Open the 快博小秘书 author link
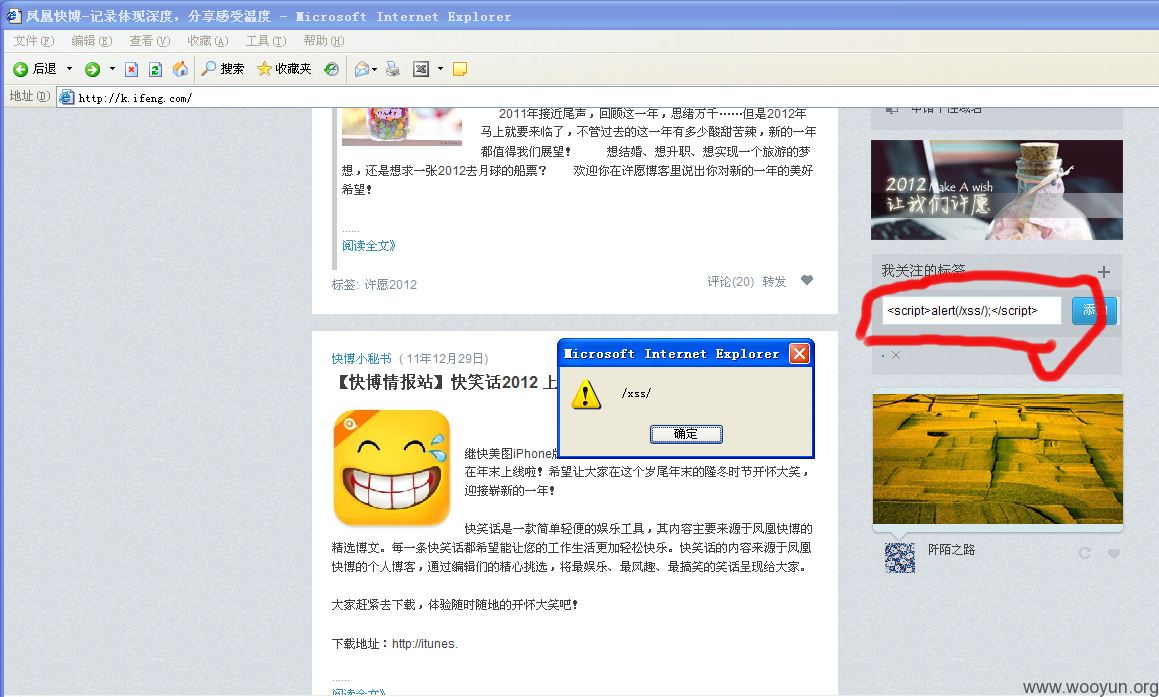The image size is (1159, 697). [x=361, y=358]
